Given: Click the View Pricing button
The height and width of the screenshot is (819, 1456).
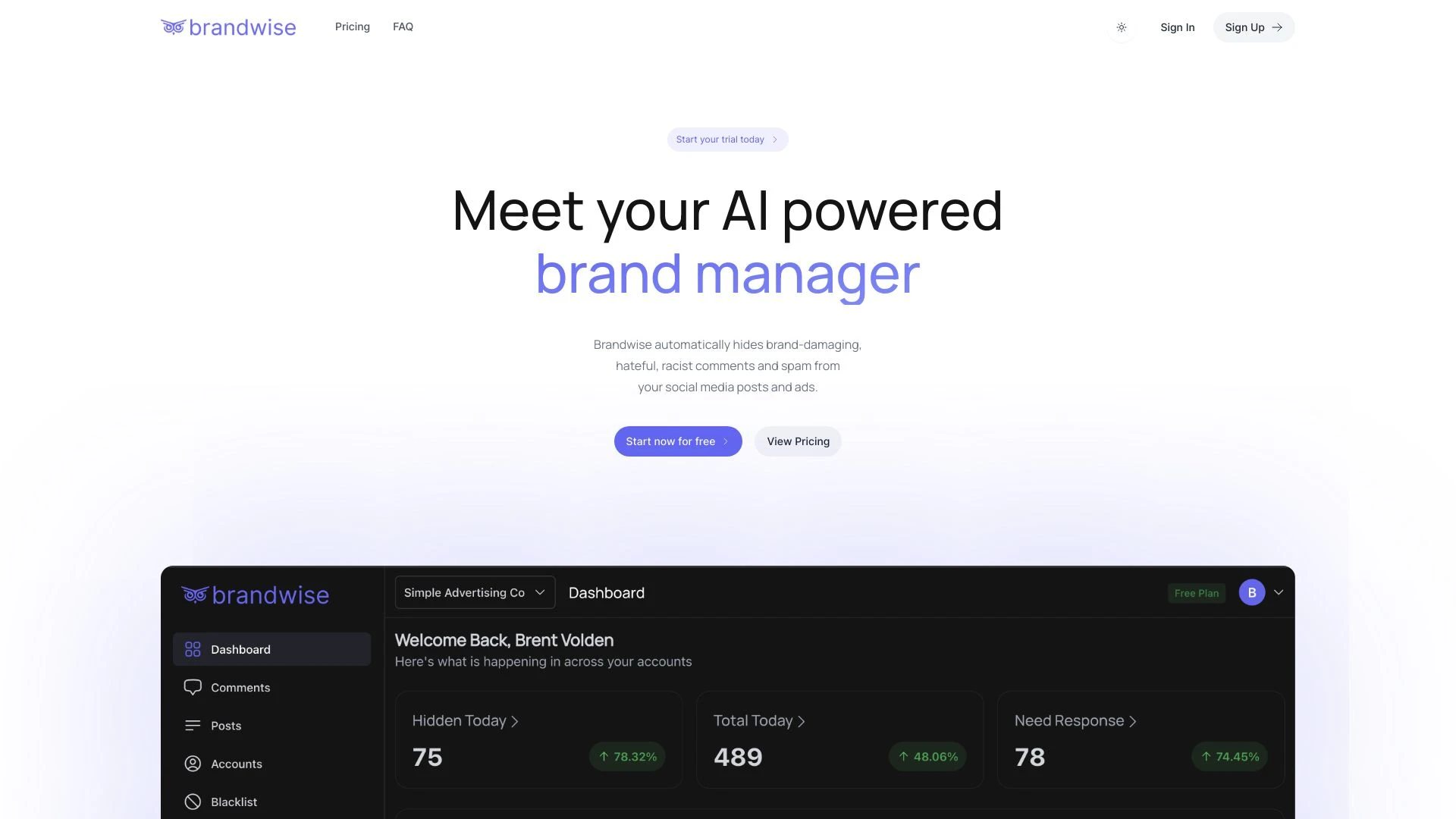Looking at the screenshot, I should tap(797, 441).
